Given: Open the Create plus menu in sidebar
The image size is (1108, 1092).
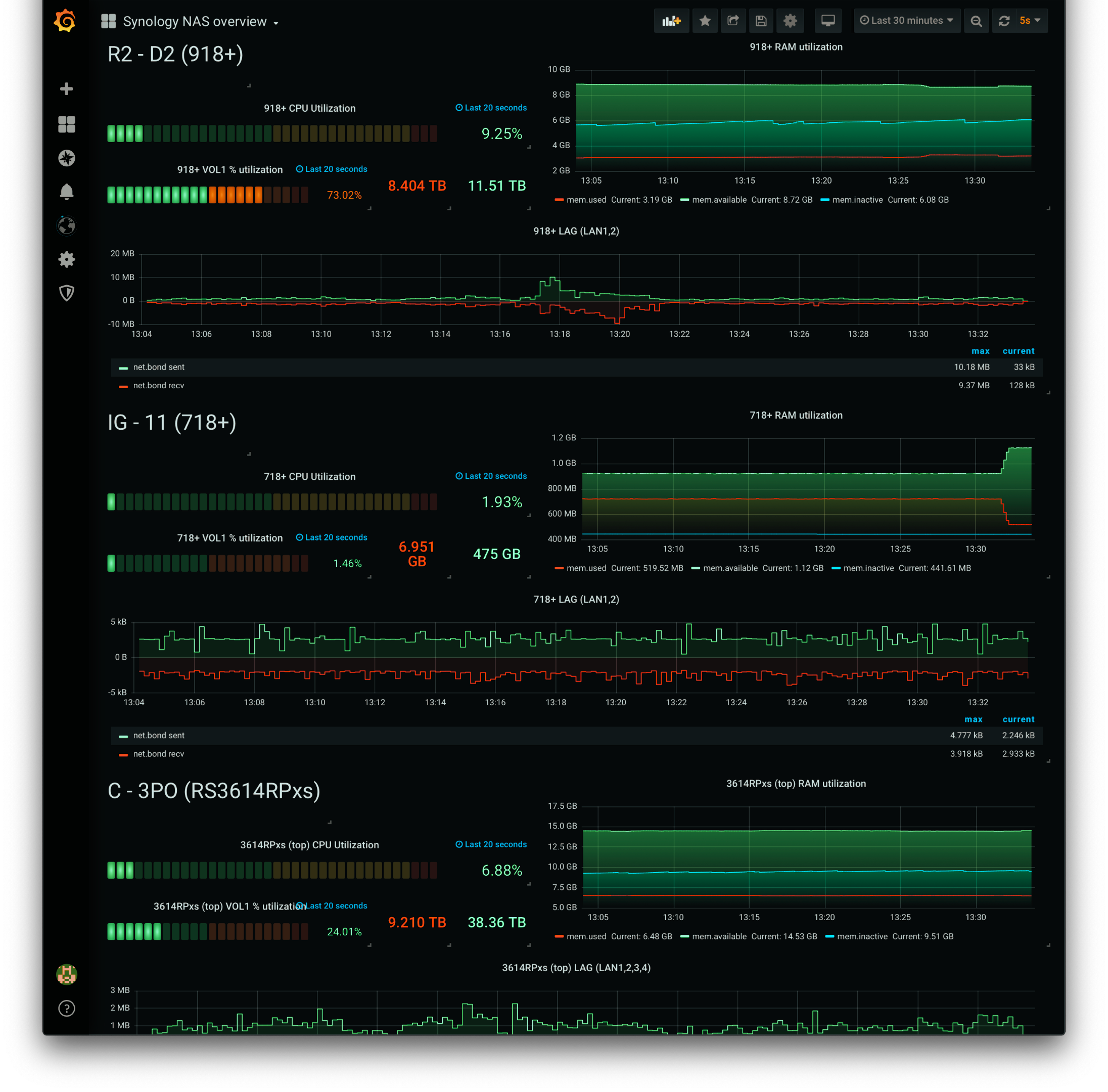Looking at the screenshot, I should 67,89.
